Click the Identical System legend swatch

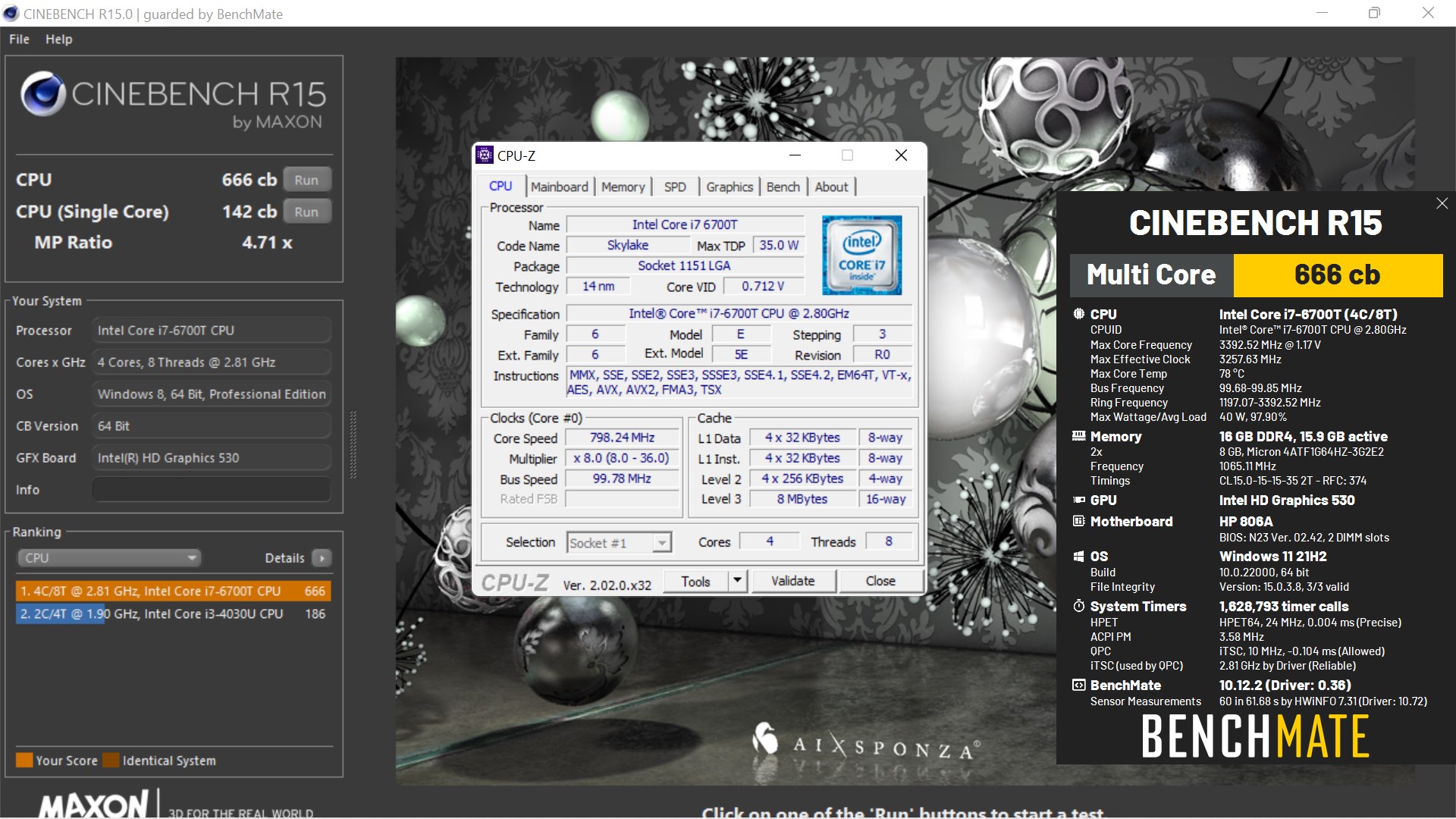click(x=111, y=760)
